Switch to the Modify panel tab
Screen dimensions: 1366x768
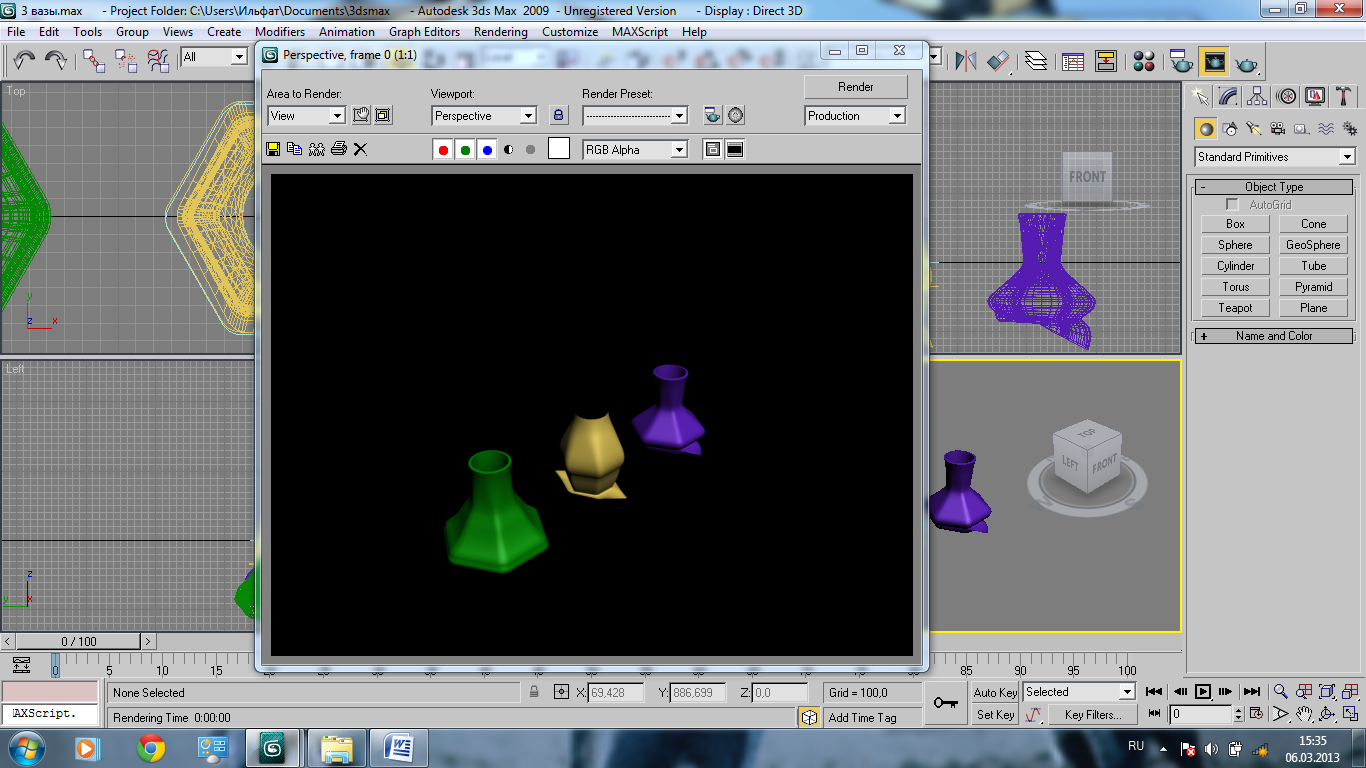[1229, 96]
